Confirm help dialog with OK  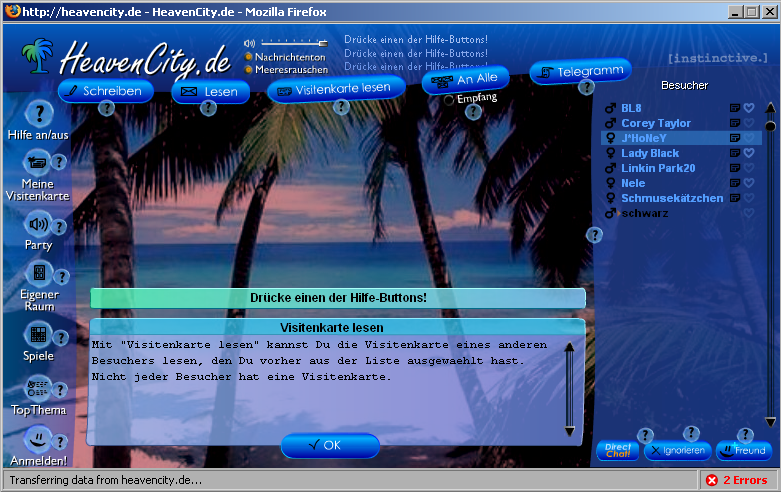pos(330,445)
